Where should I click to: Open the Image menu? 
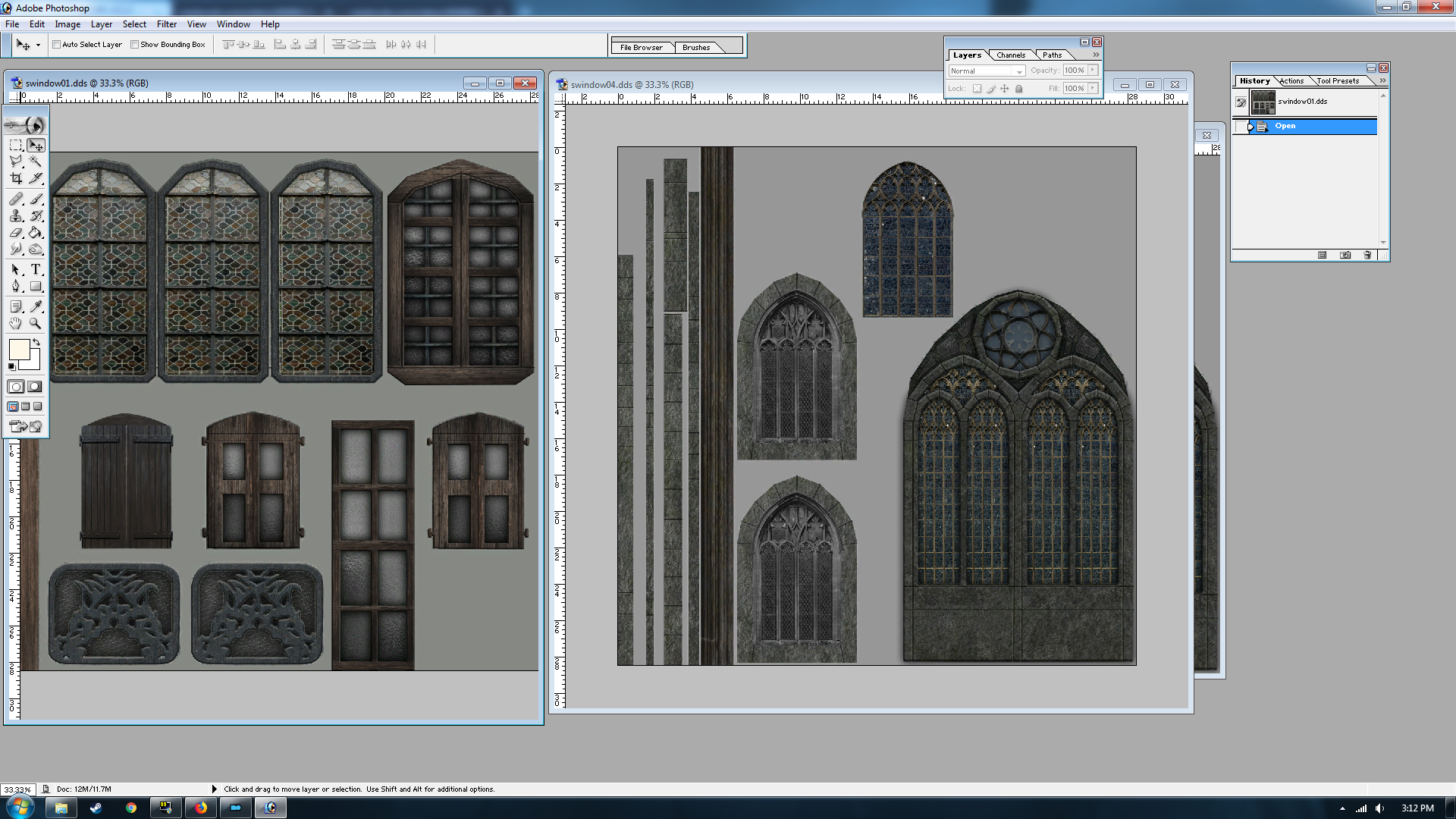[67, 24]
